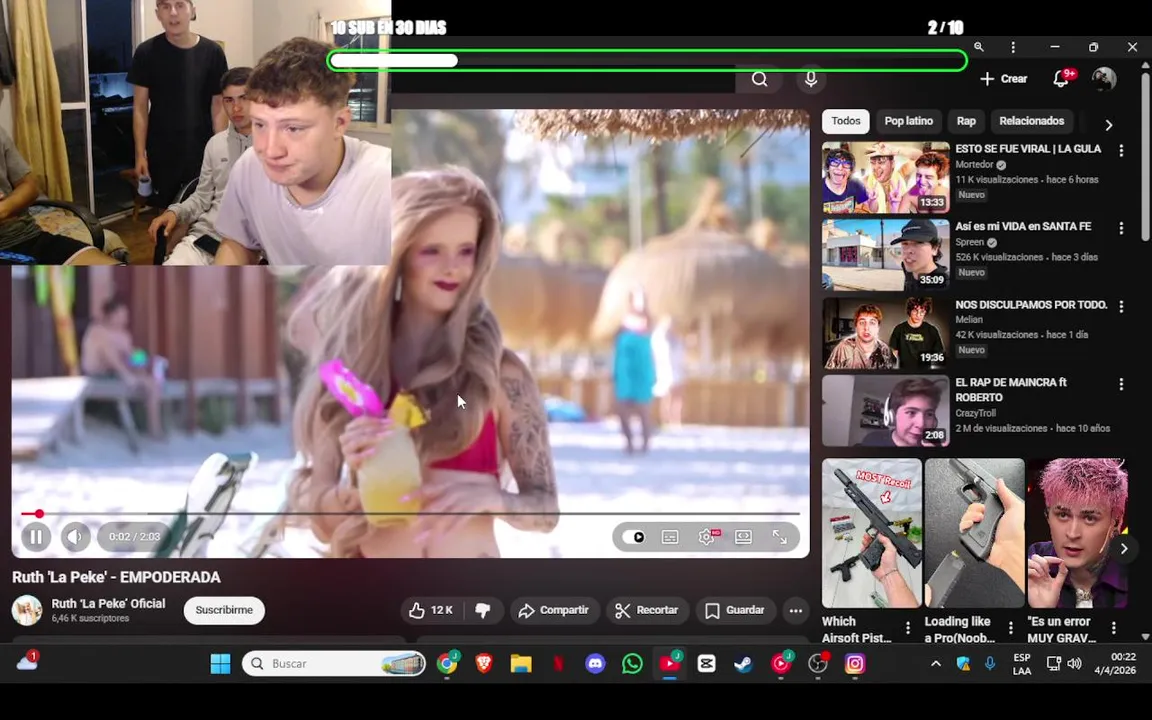
Task: Open the Which Airsoft Pist... short
Action: [x=871, y=533]
